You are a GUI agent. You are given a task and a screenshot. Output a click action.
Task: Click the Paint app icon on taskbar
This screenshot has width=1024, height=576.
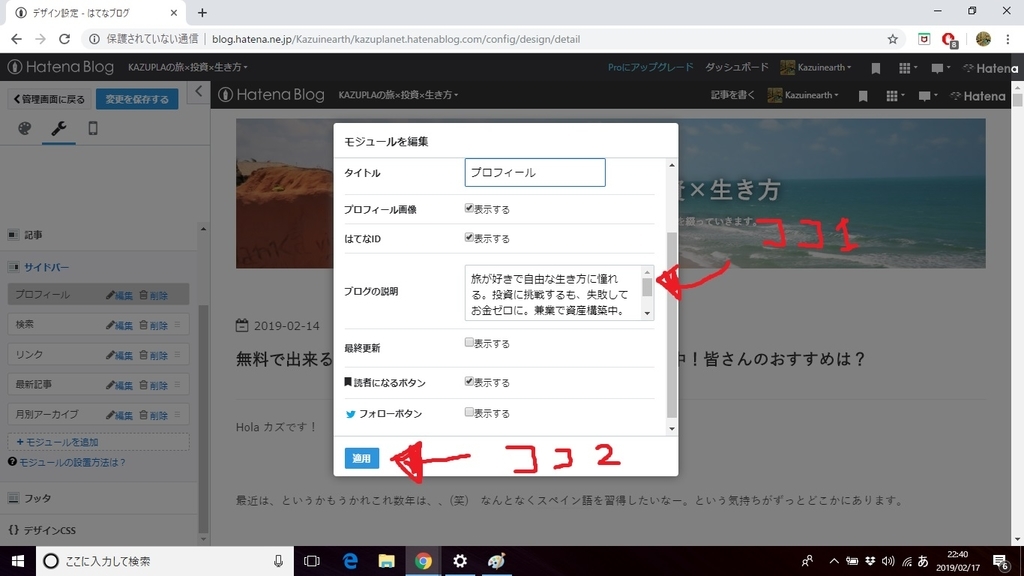tap(496, 561)
